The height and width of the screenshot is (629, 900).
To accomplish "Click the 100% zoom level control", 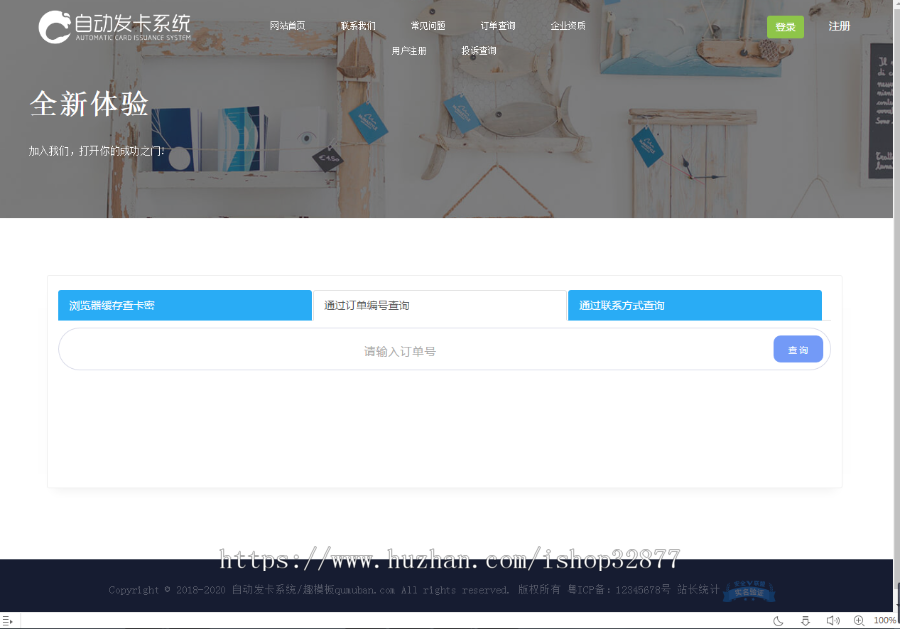I will [884, 620].
